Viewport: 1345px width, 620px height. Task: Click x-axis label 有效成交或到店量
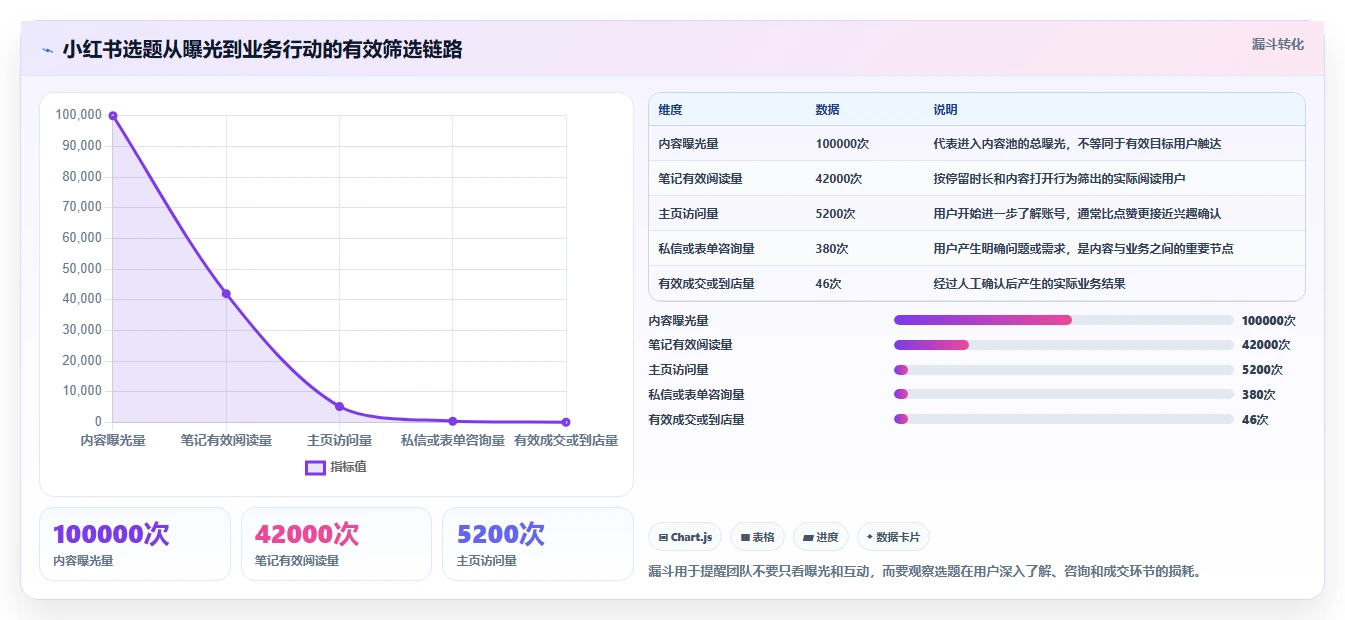tap(566, 441)
